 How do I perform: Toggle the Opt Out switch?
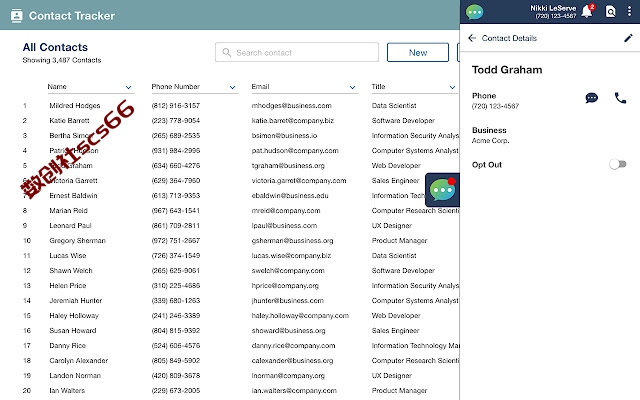618,164
